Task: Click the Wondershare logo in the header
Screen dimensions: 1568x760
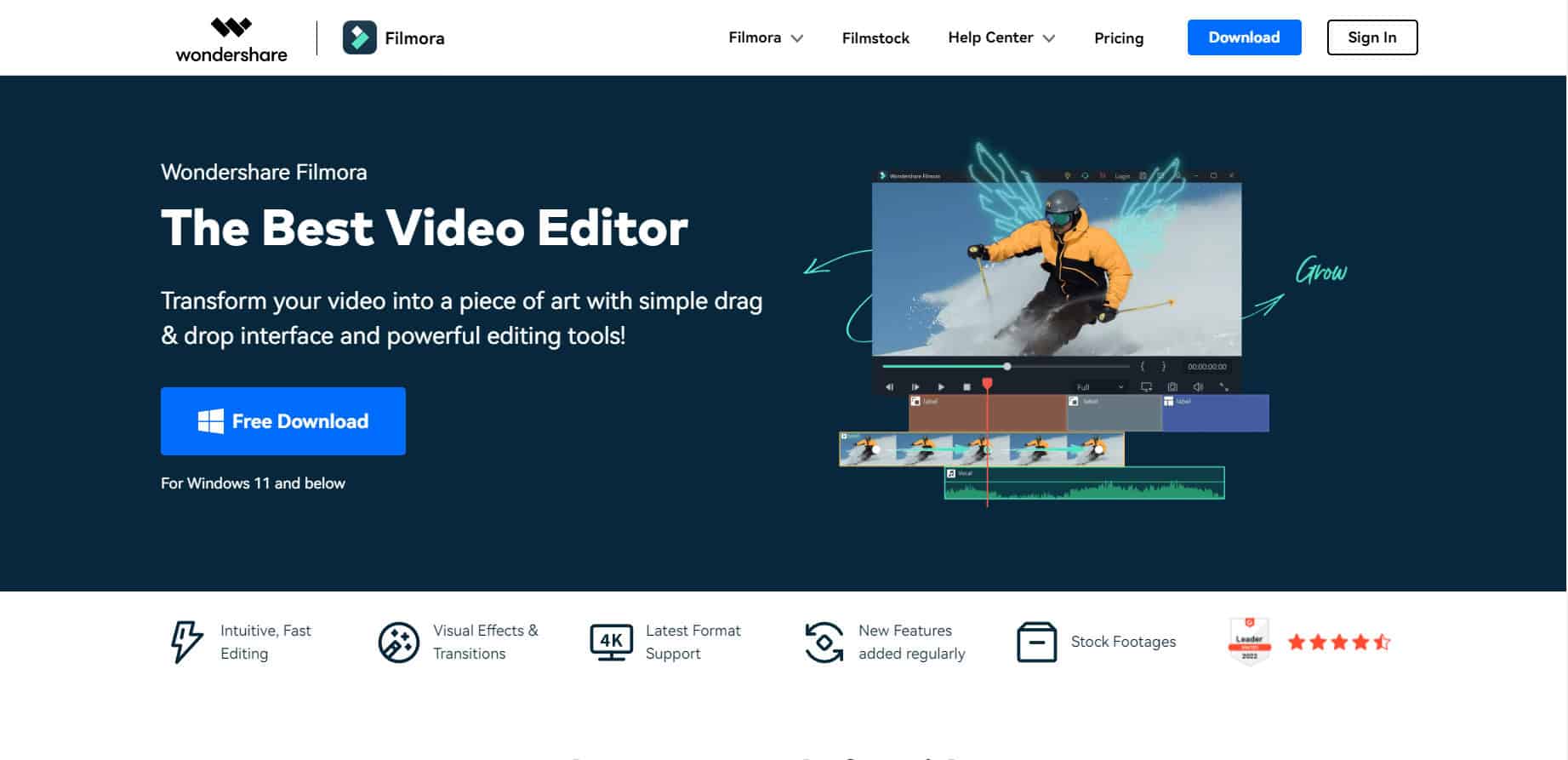Action: coord(231,39)
